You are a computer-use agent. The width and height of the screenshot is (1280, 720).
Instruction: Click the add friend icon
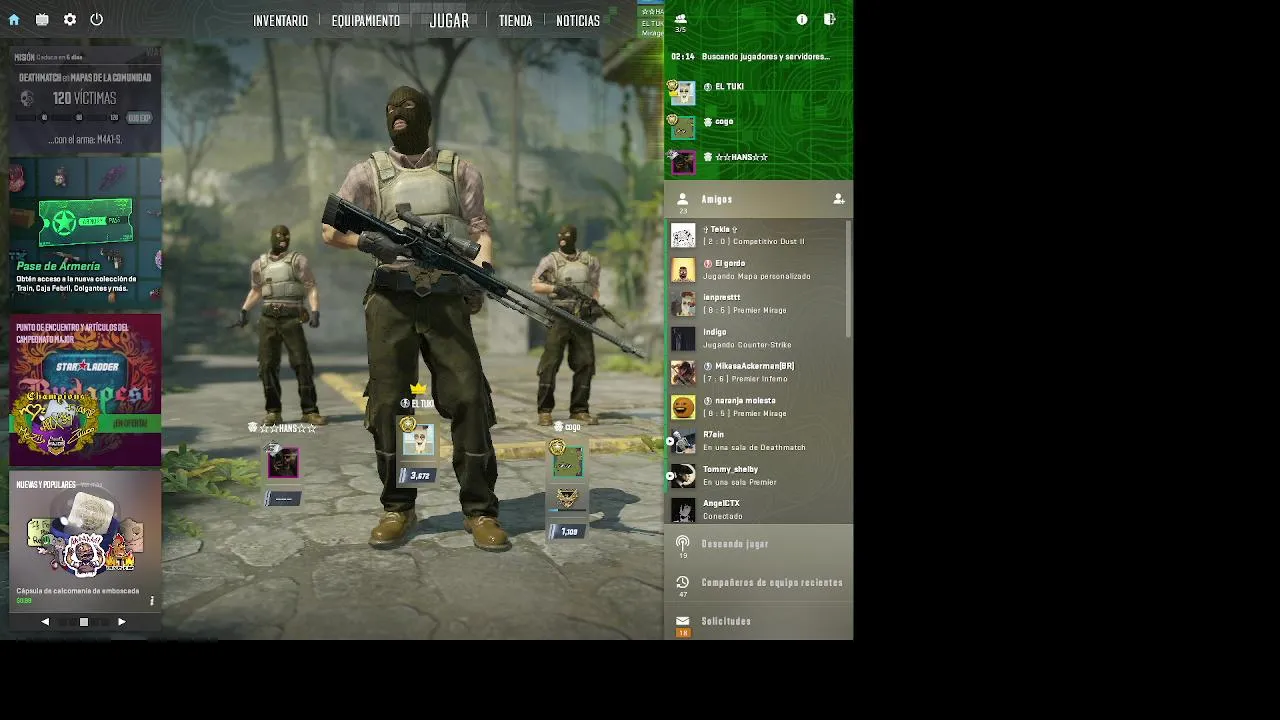[x=839, y=199]
